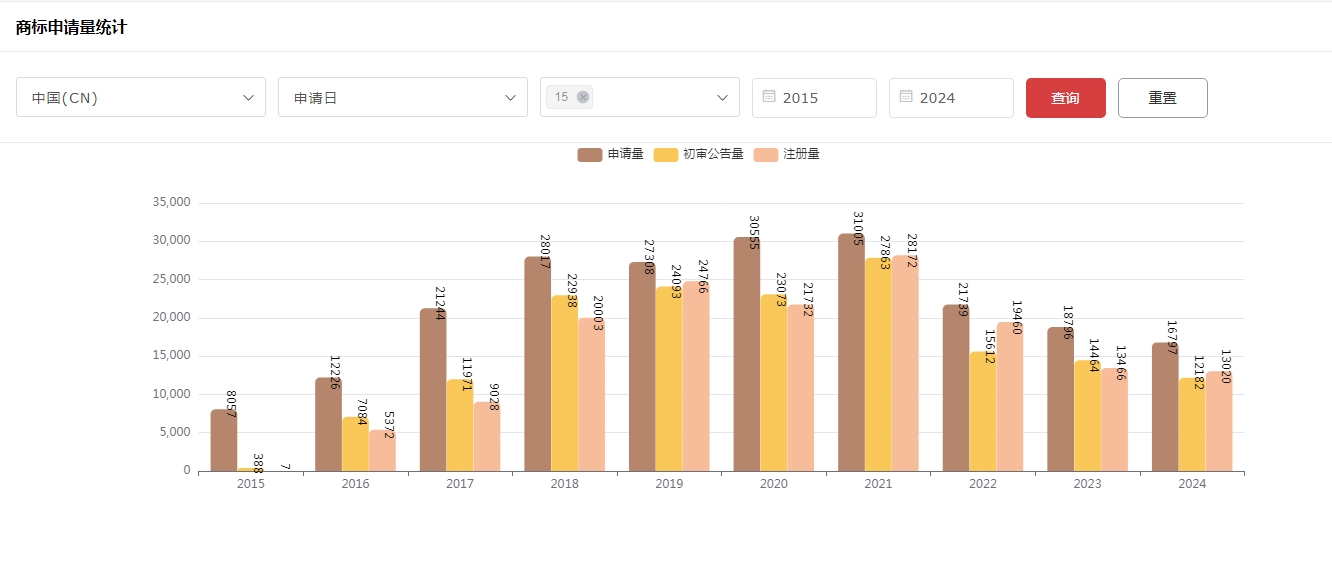
Task: Click the 商标申请量统计 page title
Action: (x=71, y=27)
